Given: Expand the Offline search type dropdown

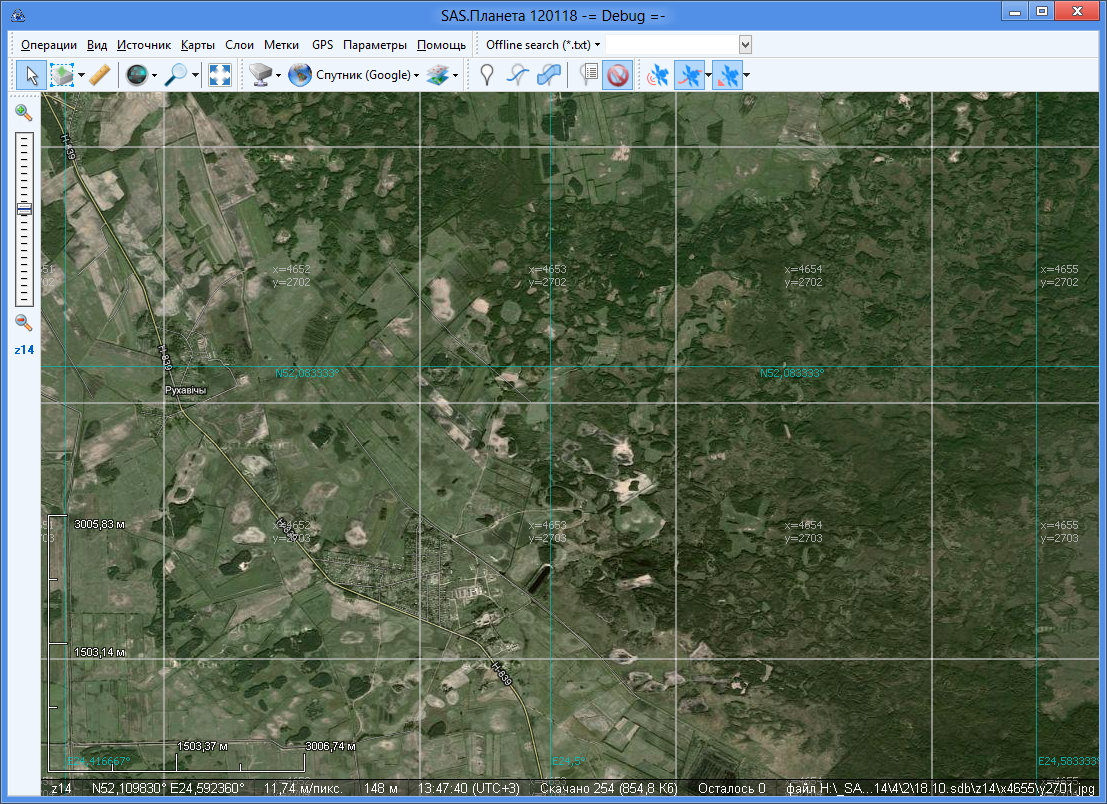Looking at the screenshot, I should point(543,45).
